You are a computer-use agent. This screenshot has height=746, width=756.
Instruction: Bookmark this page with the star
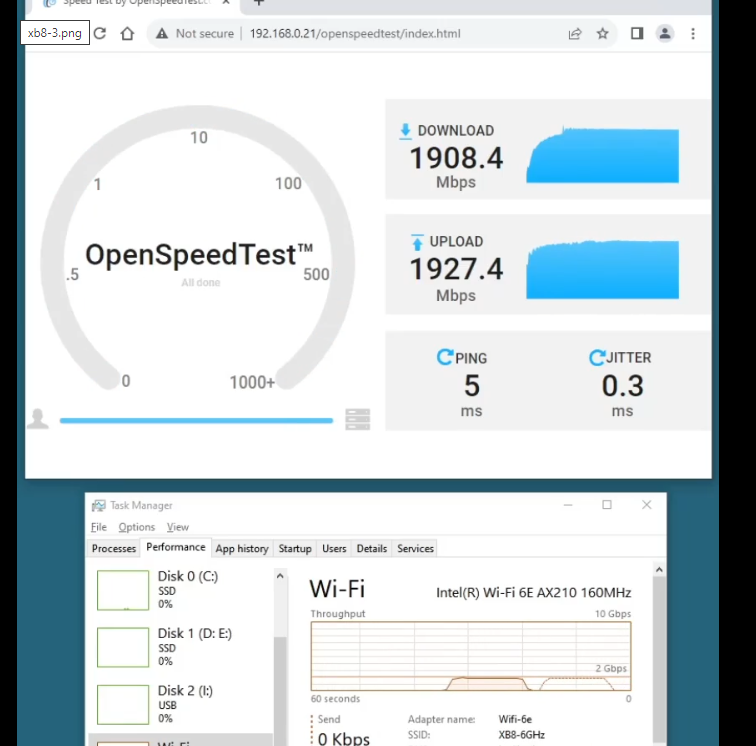[602, 33]
